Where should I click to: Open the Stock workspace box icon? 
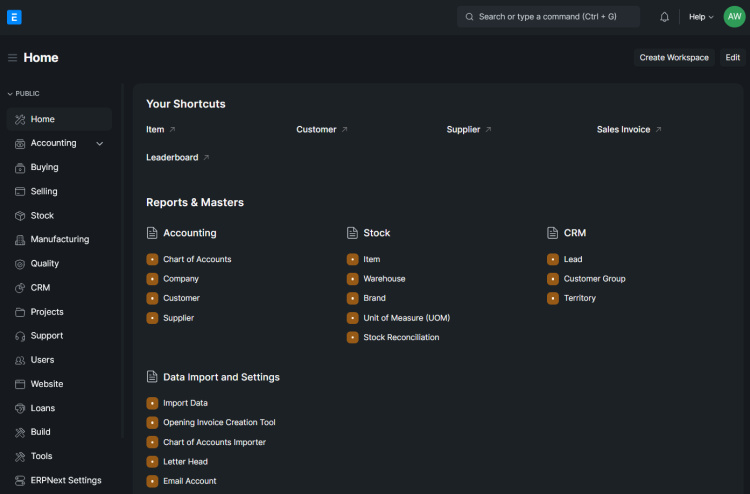(20, 216)
